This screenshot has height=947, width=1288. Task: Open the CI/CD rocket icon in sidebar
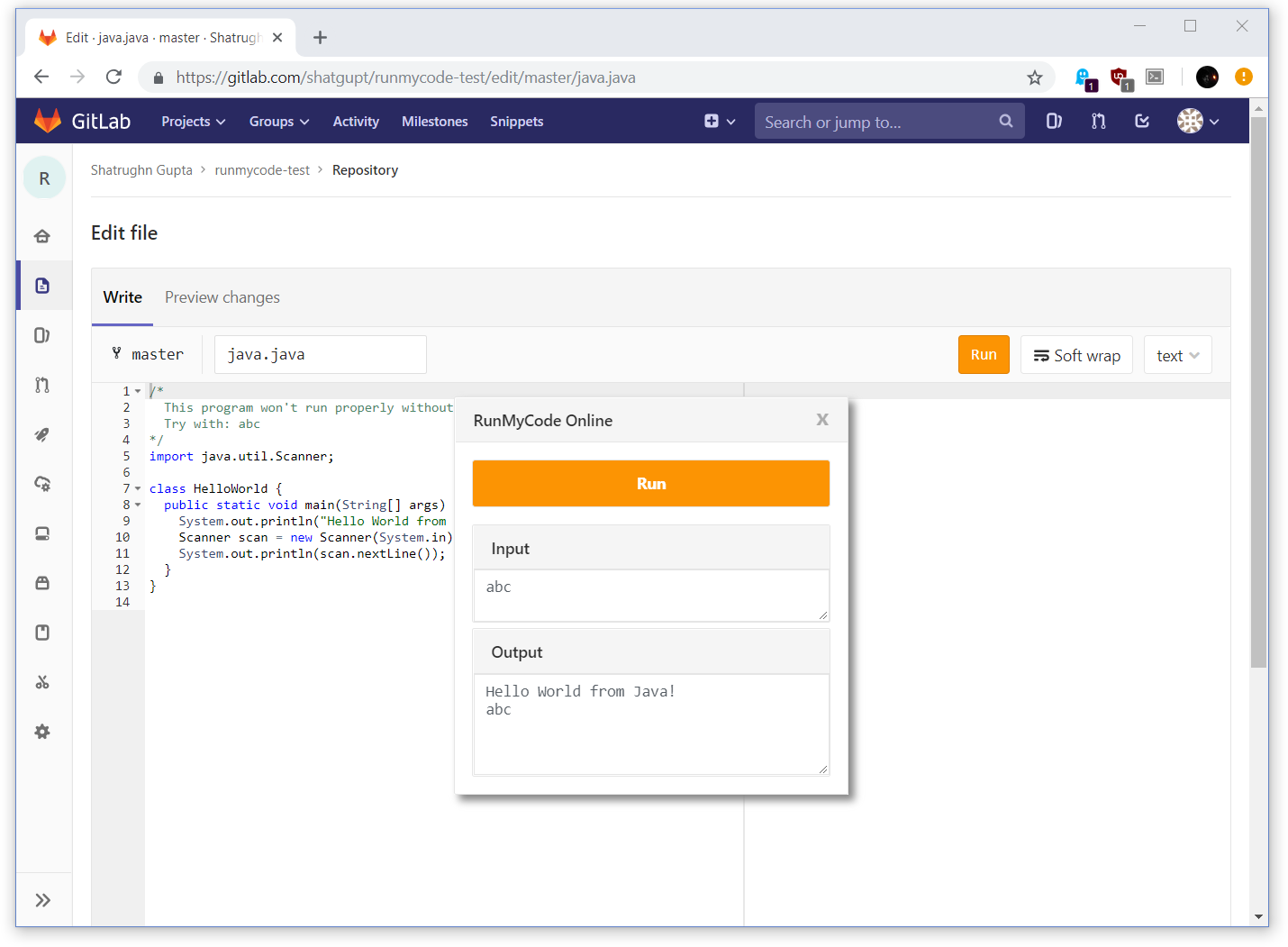(42, 434)
